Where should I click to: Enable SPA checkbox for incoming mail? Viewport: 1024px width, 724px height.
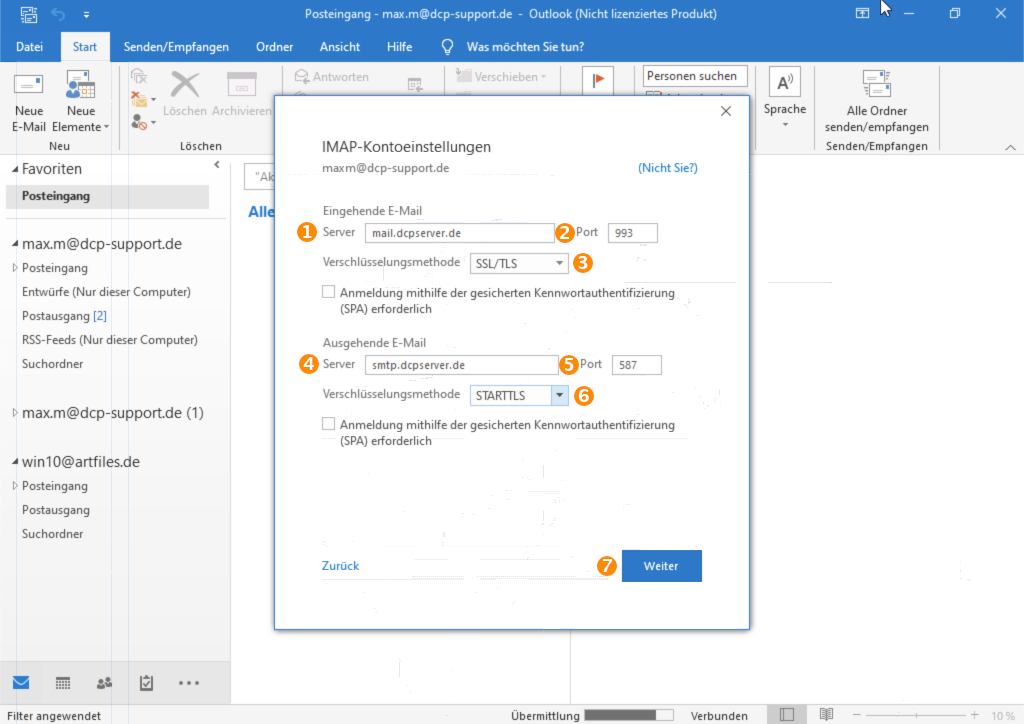tap(328, 292)
